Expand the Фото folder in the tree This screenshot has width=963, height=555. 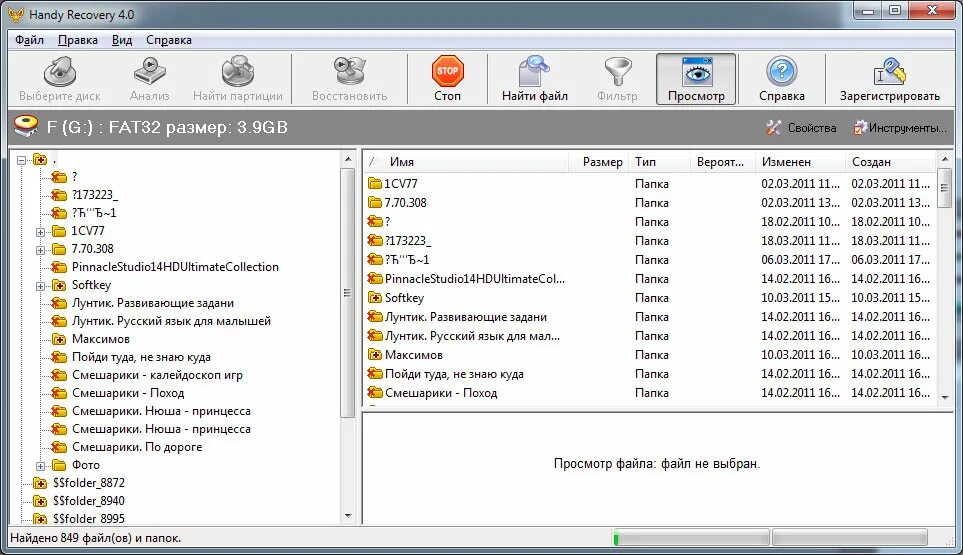(x=41, y=466)
